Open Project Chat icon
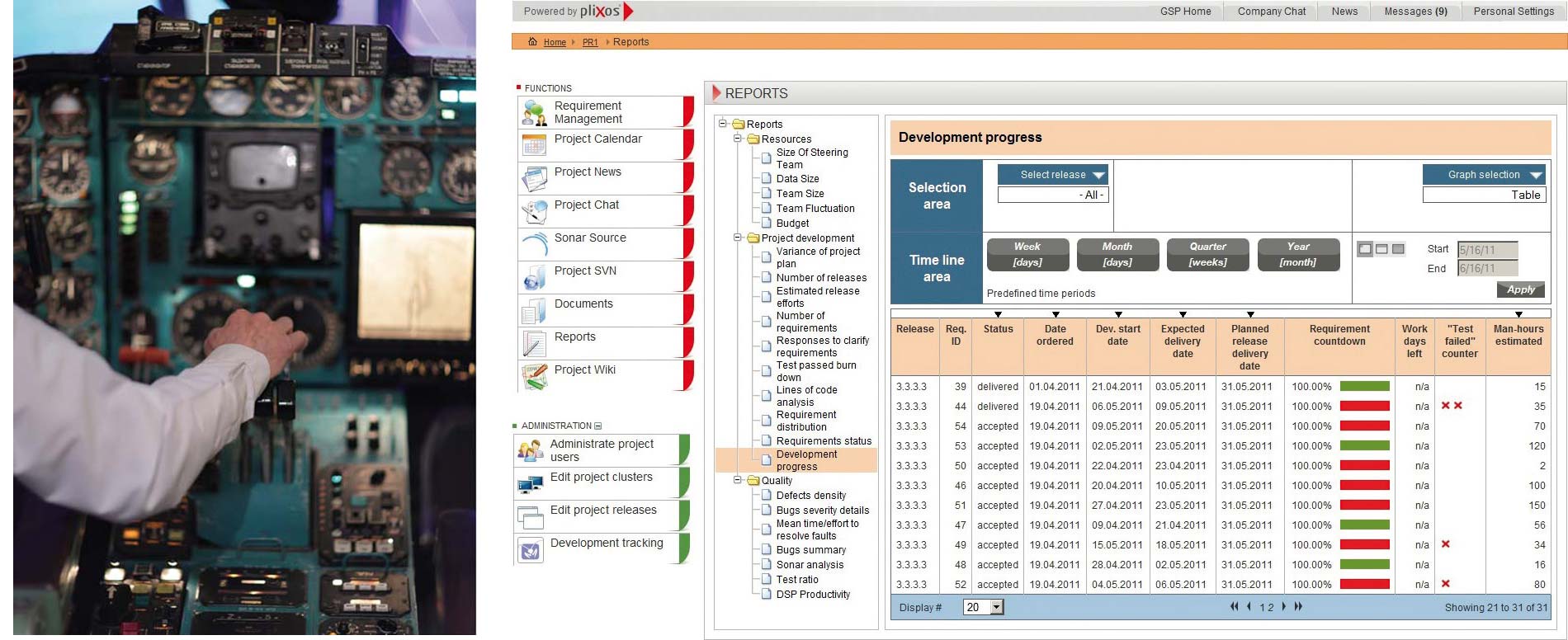 [535, 212]
